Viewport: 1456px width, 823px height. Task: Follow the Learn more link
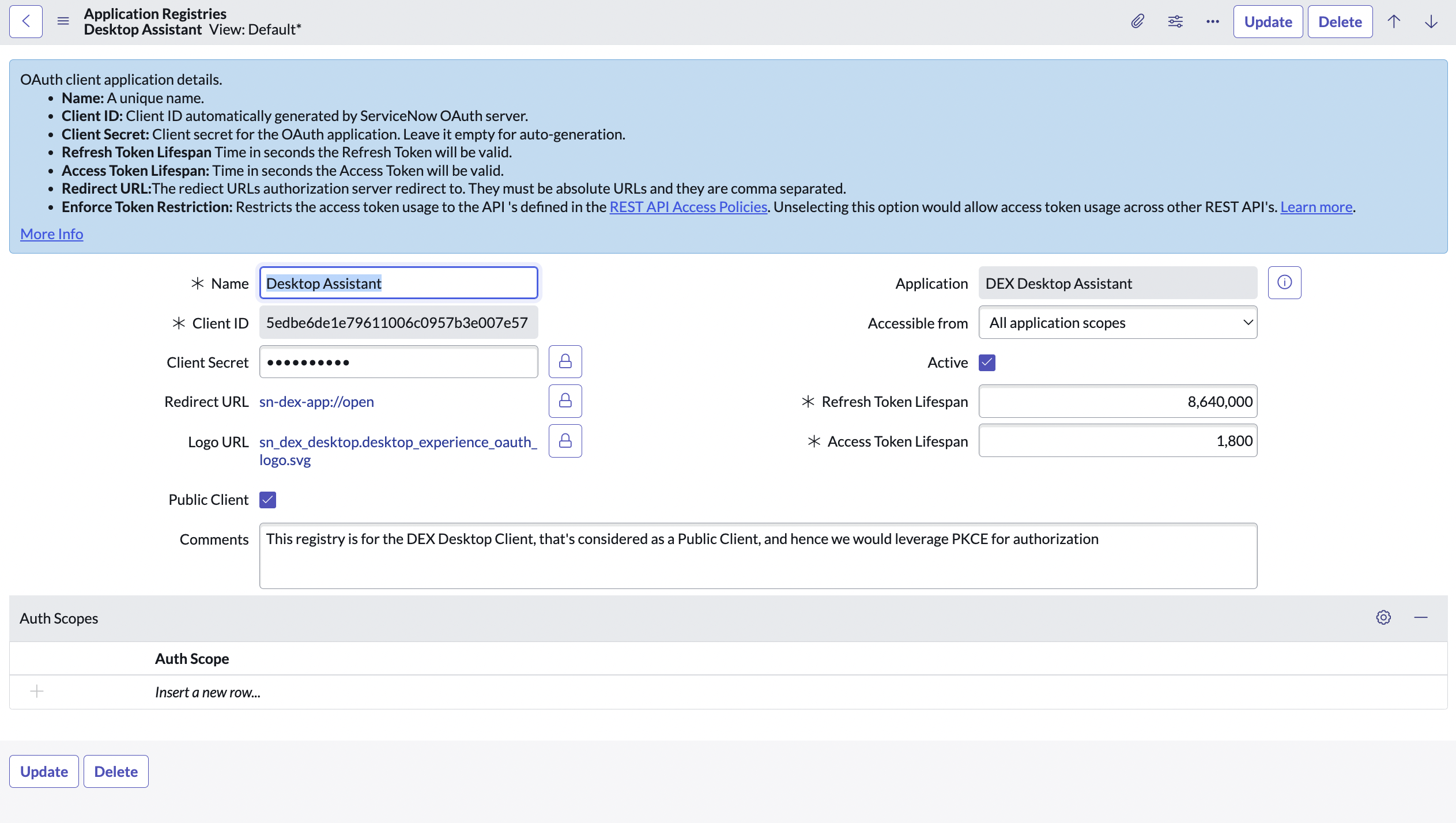click(x=1316, y=207)
